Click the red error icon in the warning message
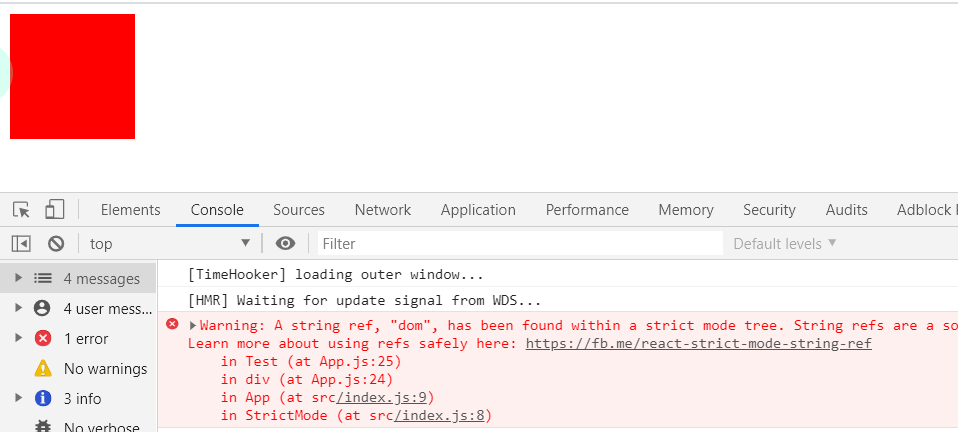958x432 pixels. click(x=172, y=324)
